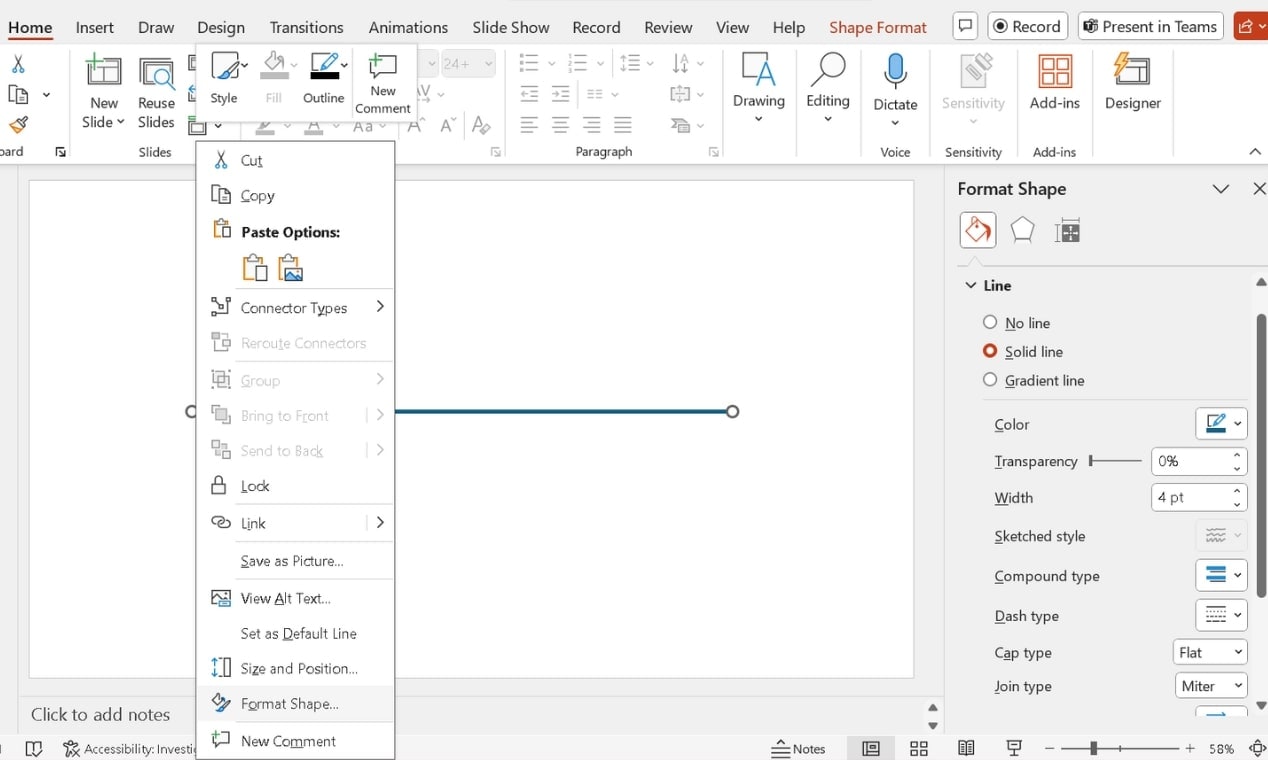Expand Connector Types submenu arrow
The width and height of the screenshot is (1268, 760).
pos(380,307)
